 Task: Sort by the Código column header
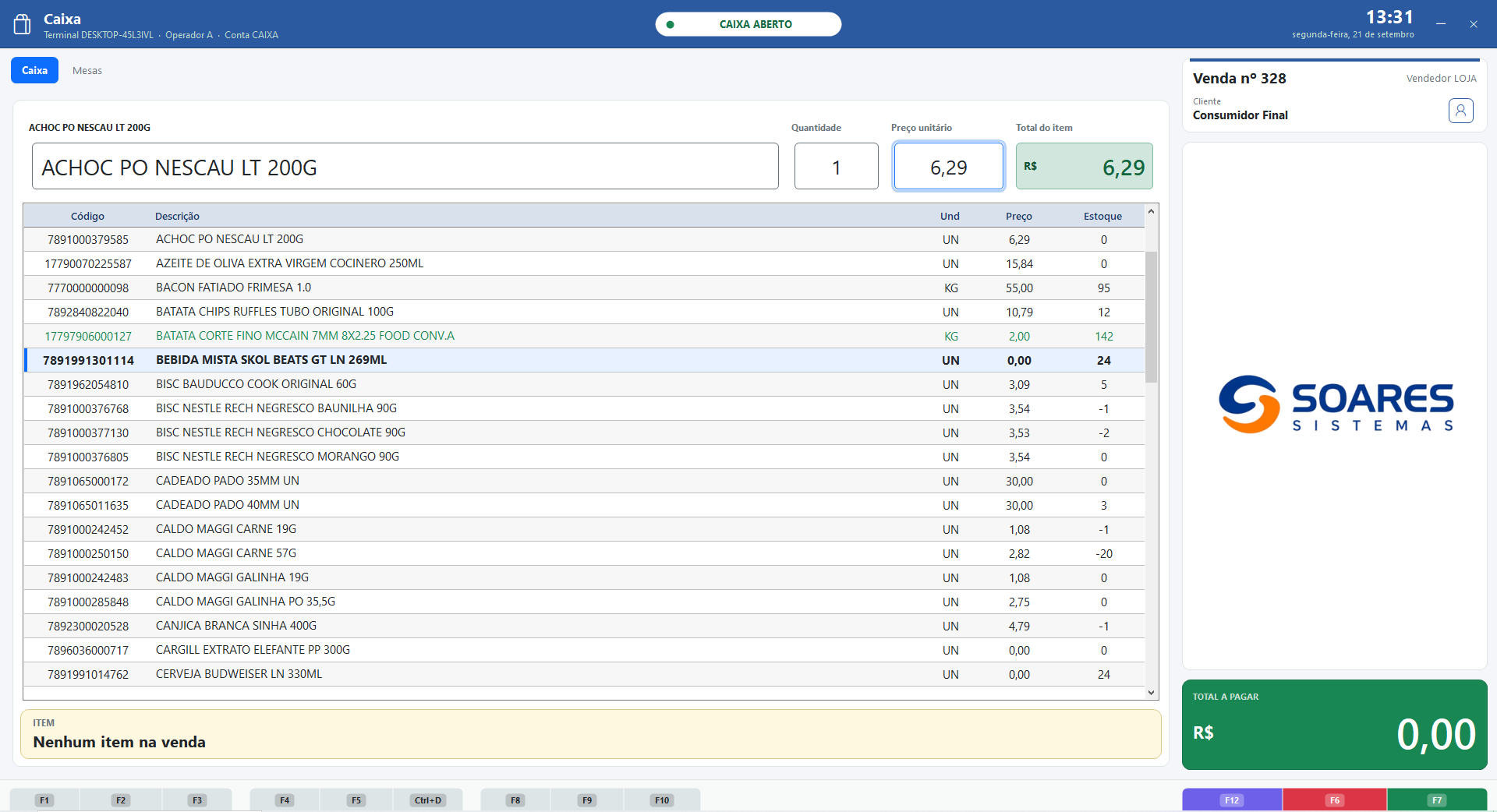pos(87,216)
